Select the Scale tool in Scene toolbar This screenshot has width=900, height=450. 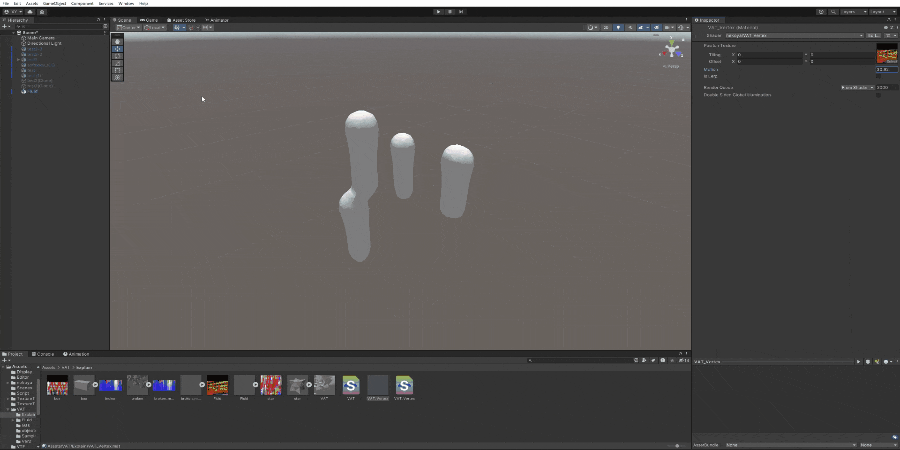(x=117, y=63)
